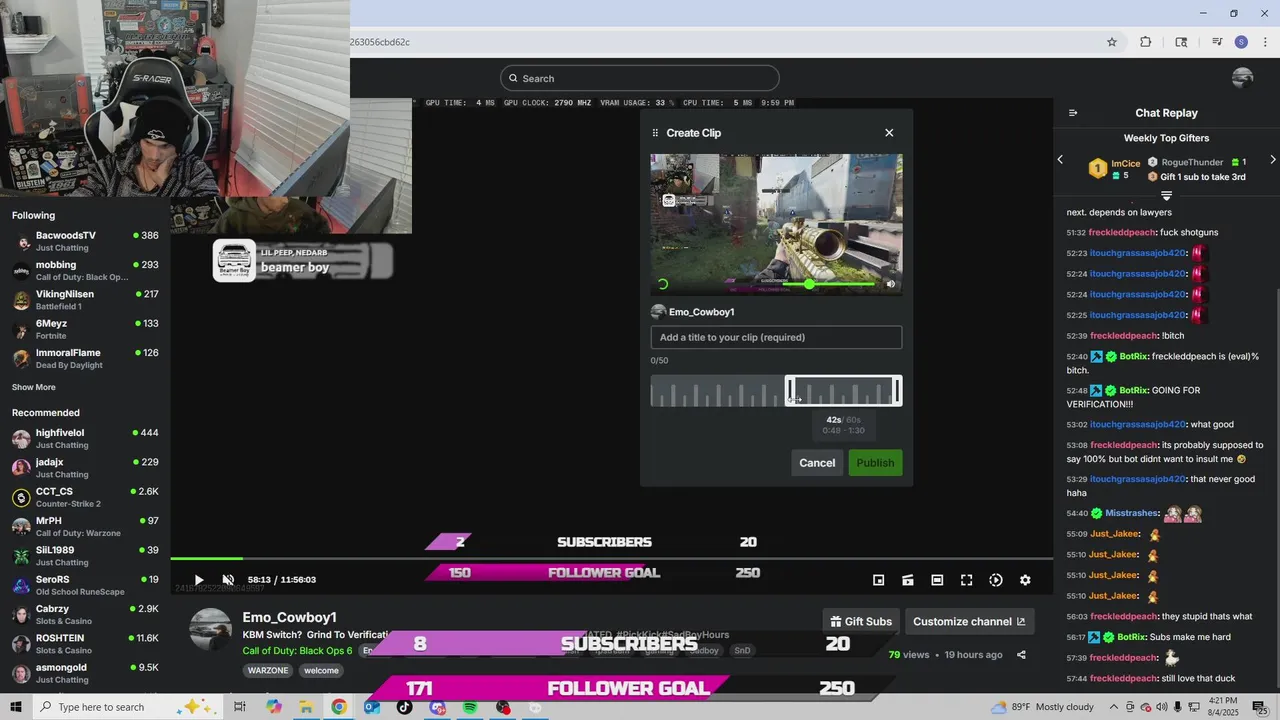Open the notification center icon

coord(1259,707)
